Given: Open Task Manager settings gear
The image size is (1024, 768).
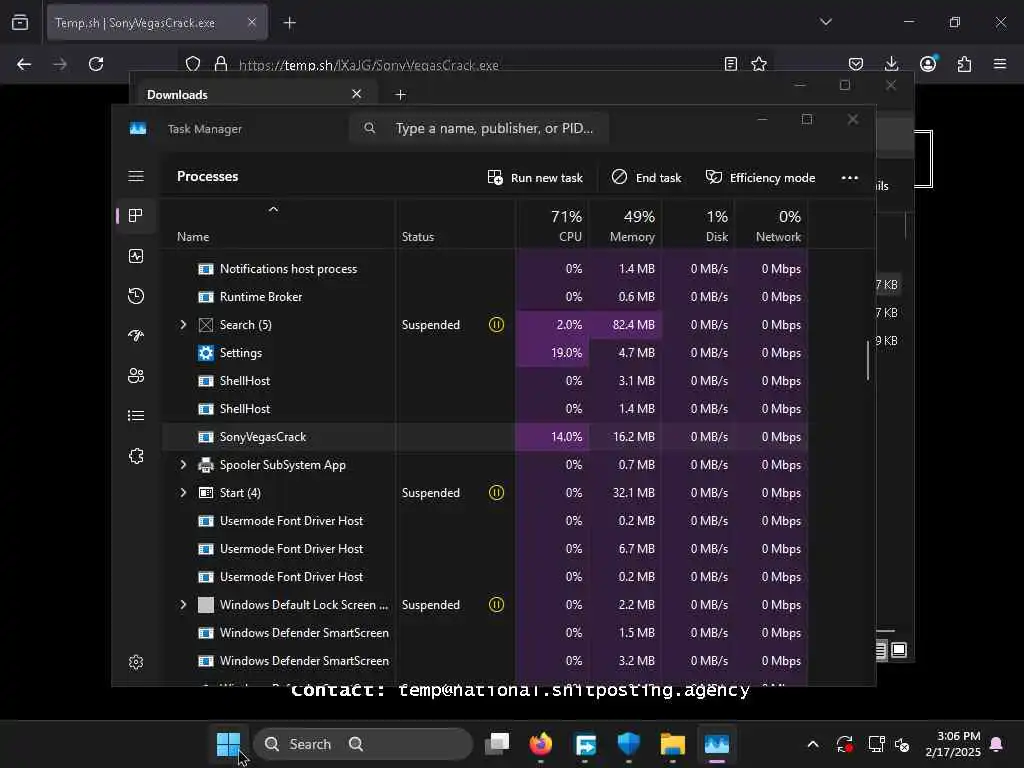Looking at the screenshot, I should (x=136, y=662).
